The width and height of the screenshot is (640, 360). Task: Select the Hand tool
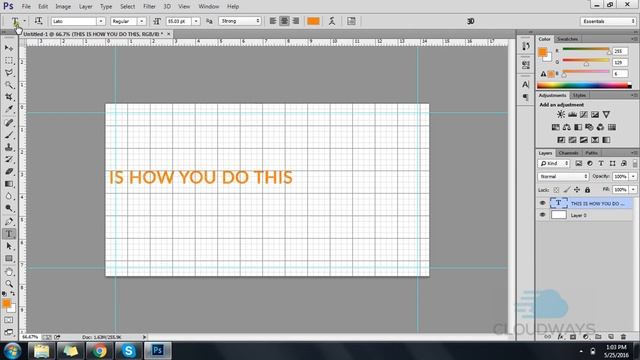(x=9, y=271)
